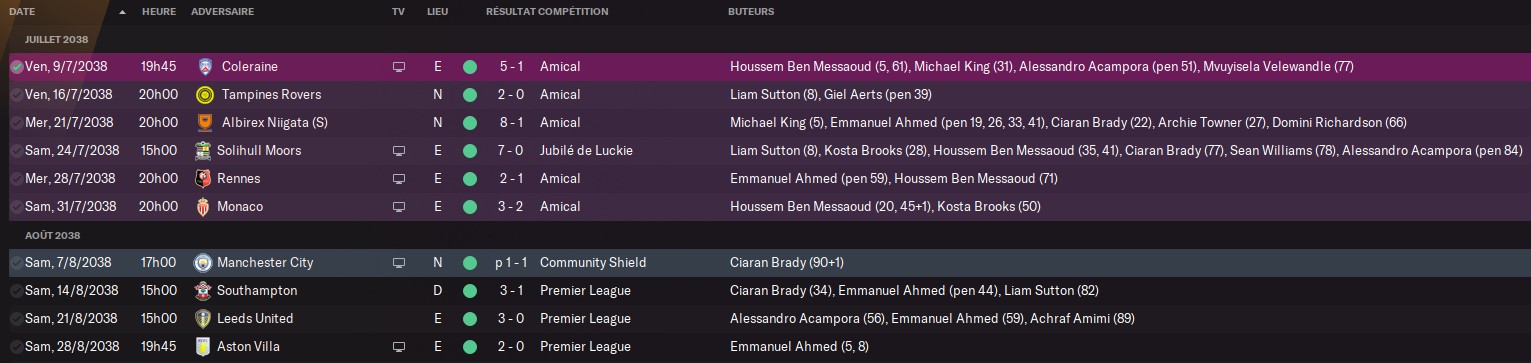
Task: Open the Monaco club badge icon
Action: tap(205, 207)
